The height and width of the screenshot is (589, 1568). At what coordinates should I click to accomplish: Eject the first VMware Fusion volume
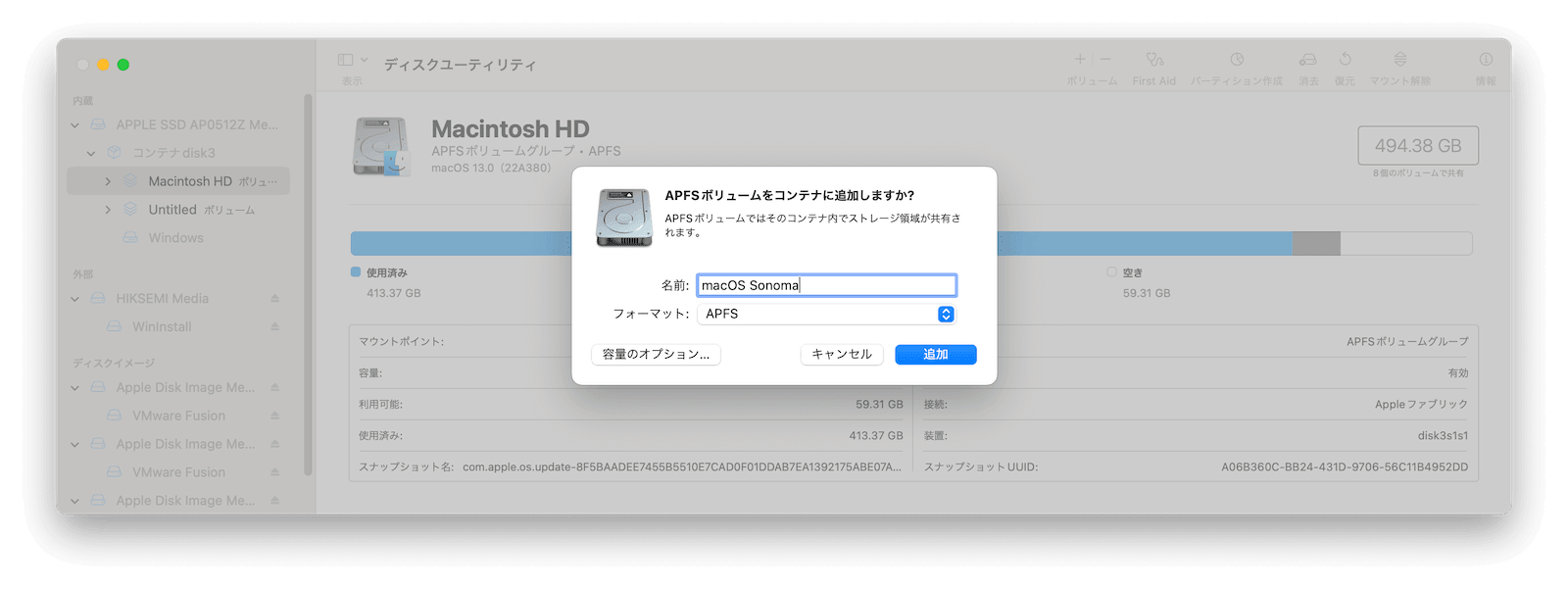(x=275, y=416)
